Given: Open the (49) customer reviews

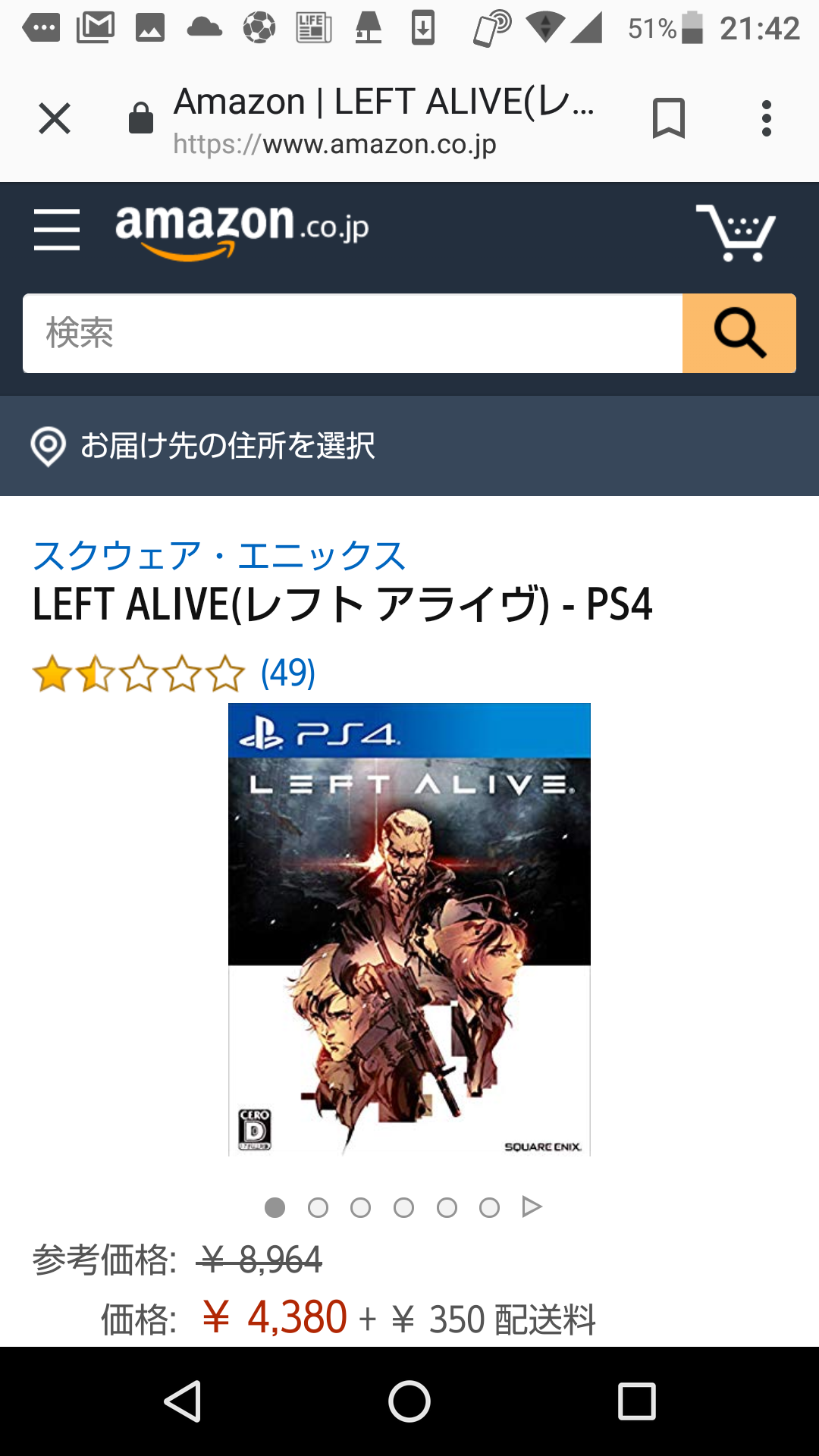Looking at the screenshot, I should [288, 673].
